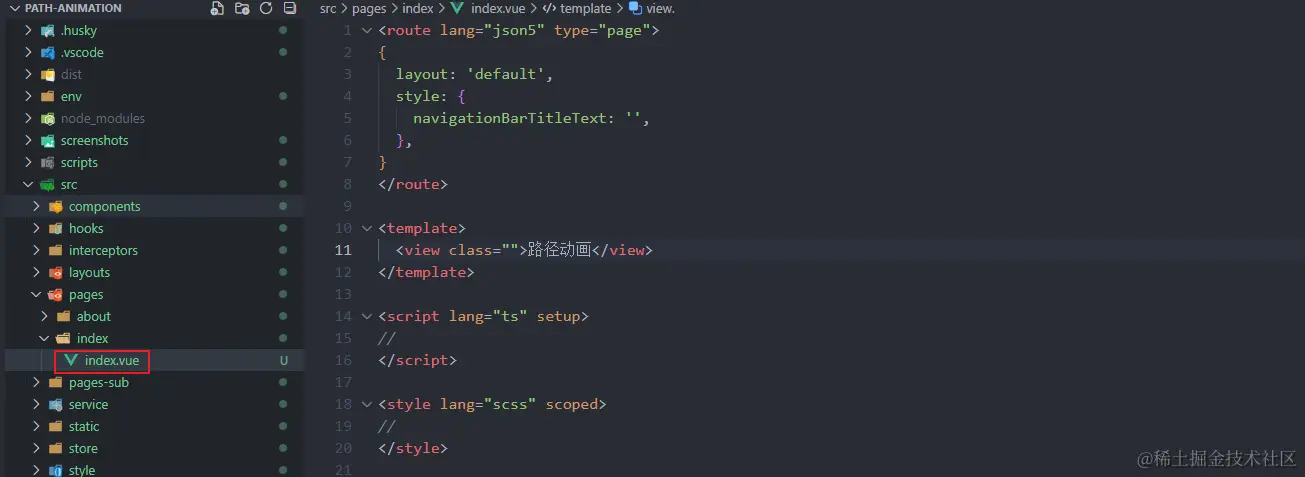Select the interceptors folder label
This screenshot has width=1305, height=477.
[x=103, y=250]
